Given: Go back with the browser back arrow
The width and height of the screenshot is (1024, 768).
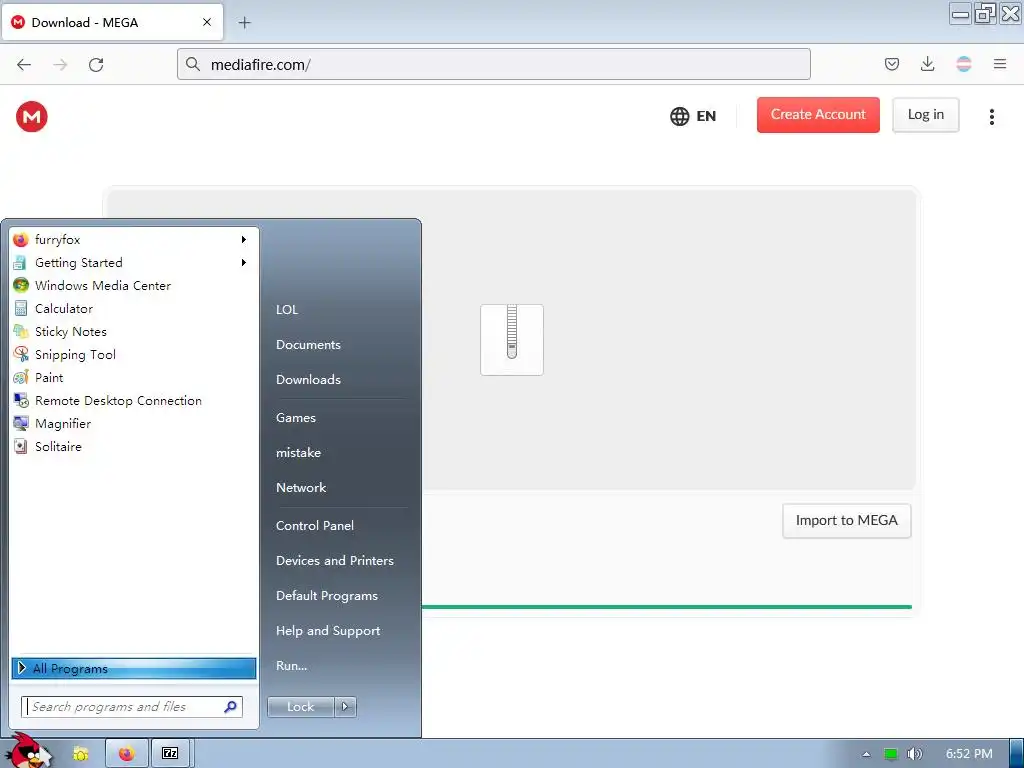Looking at the screenshot, I should [24, 64].
